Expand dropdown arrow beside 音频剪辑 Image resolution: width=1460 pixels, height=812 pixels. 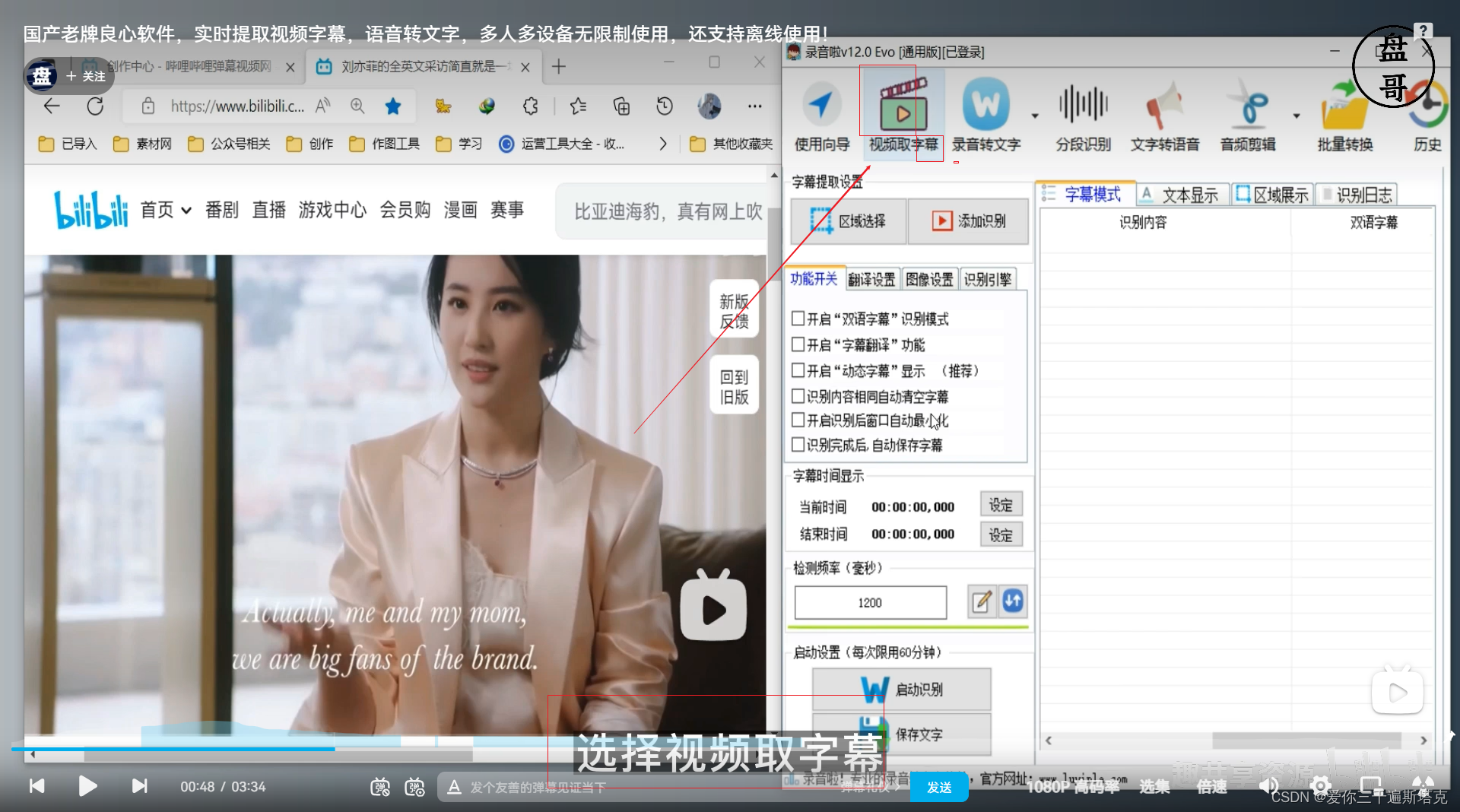1297,116
